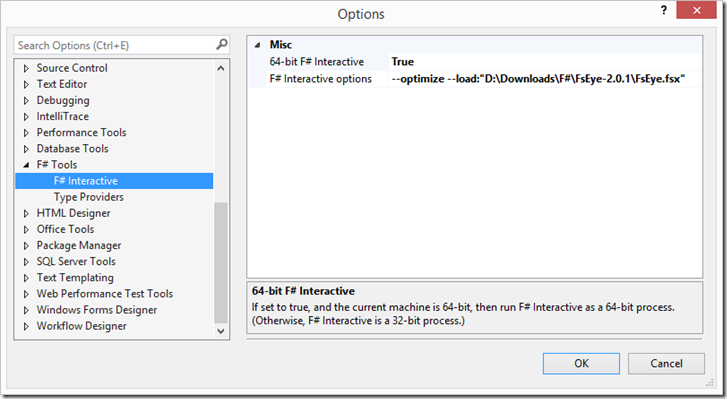This screenshot has width=727, height=399.
Task: Click the tree scrollbar up arrow
Action: pyautogui.click(x=221, y=68)
